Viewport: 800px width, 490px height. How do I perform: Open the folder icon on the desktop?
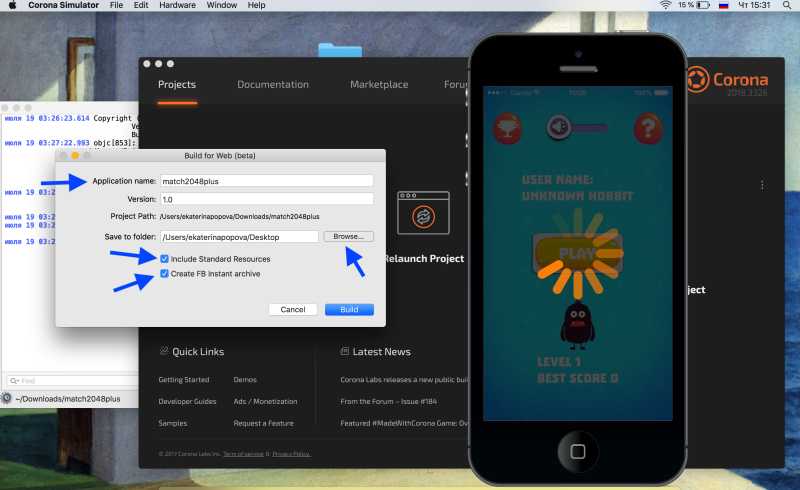pyautogui.click(x=340, y=50)
